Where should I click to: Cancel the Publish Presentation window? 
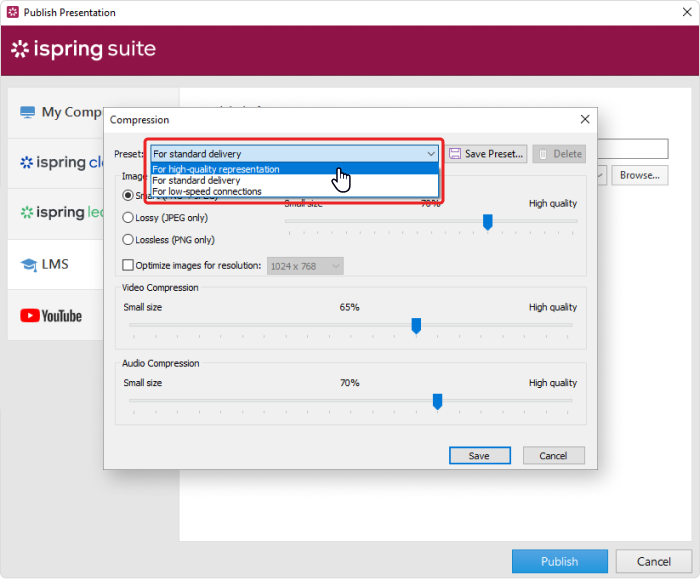tap(654, 561)
